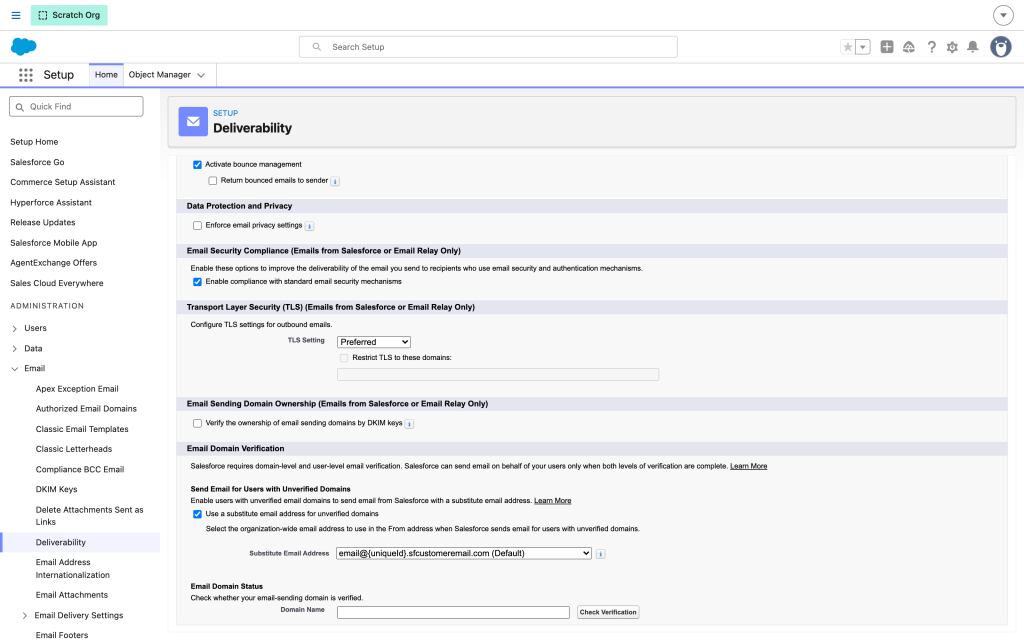The height and width of the screenshot is (640, 1024).
Task: Expand Email Delivery Settings node
Action: [x=25, y=616]
